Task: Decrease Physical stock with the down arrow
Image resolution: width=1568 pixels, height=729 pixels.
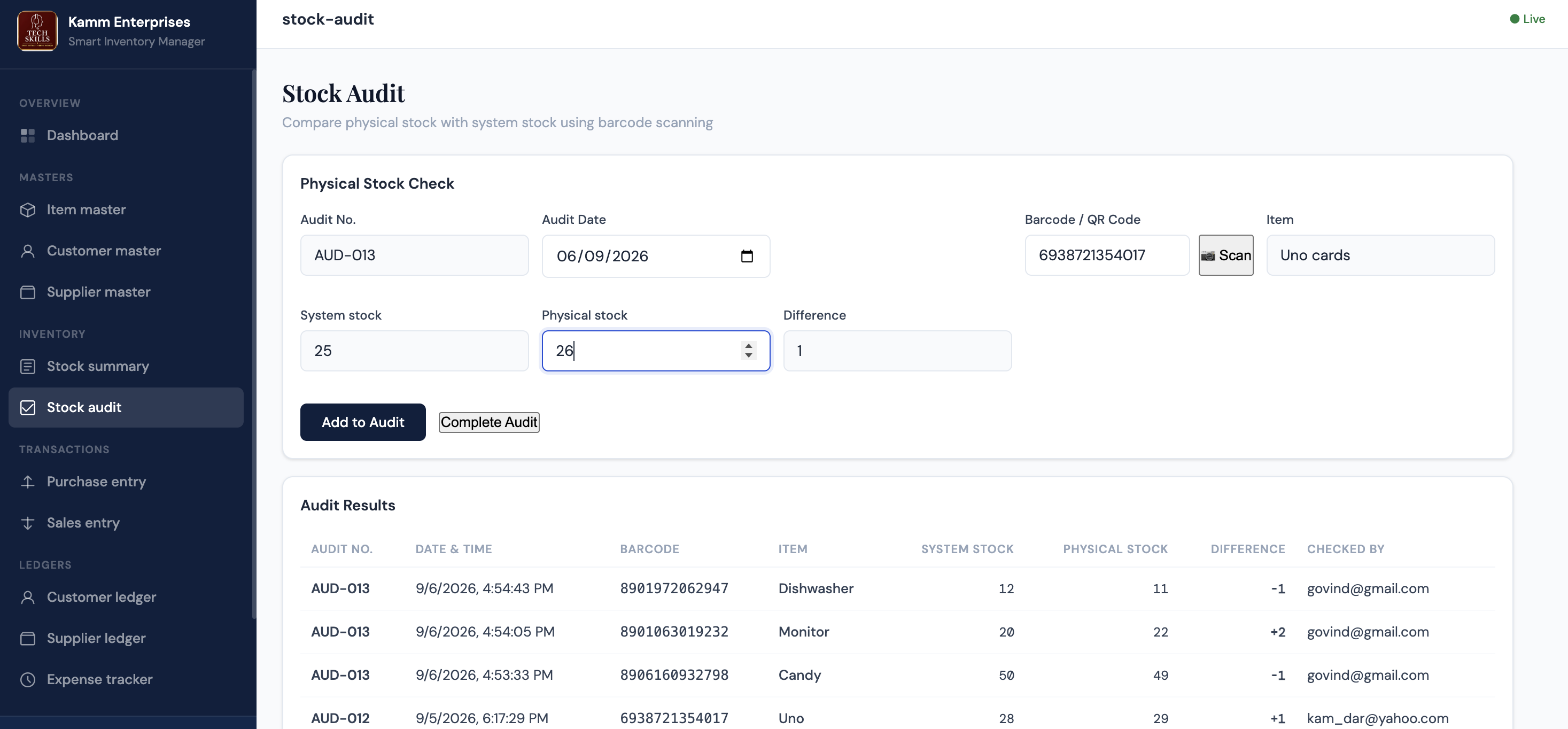Action: pos(748,355)
